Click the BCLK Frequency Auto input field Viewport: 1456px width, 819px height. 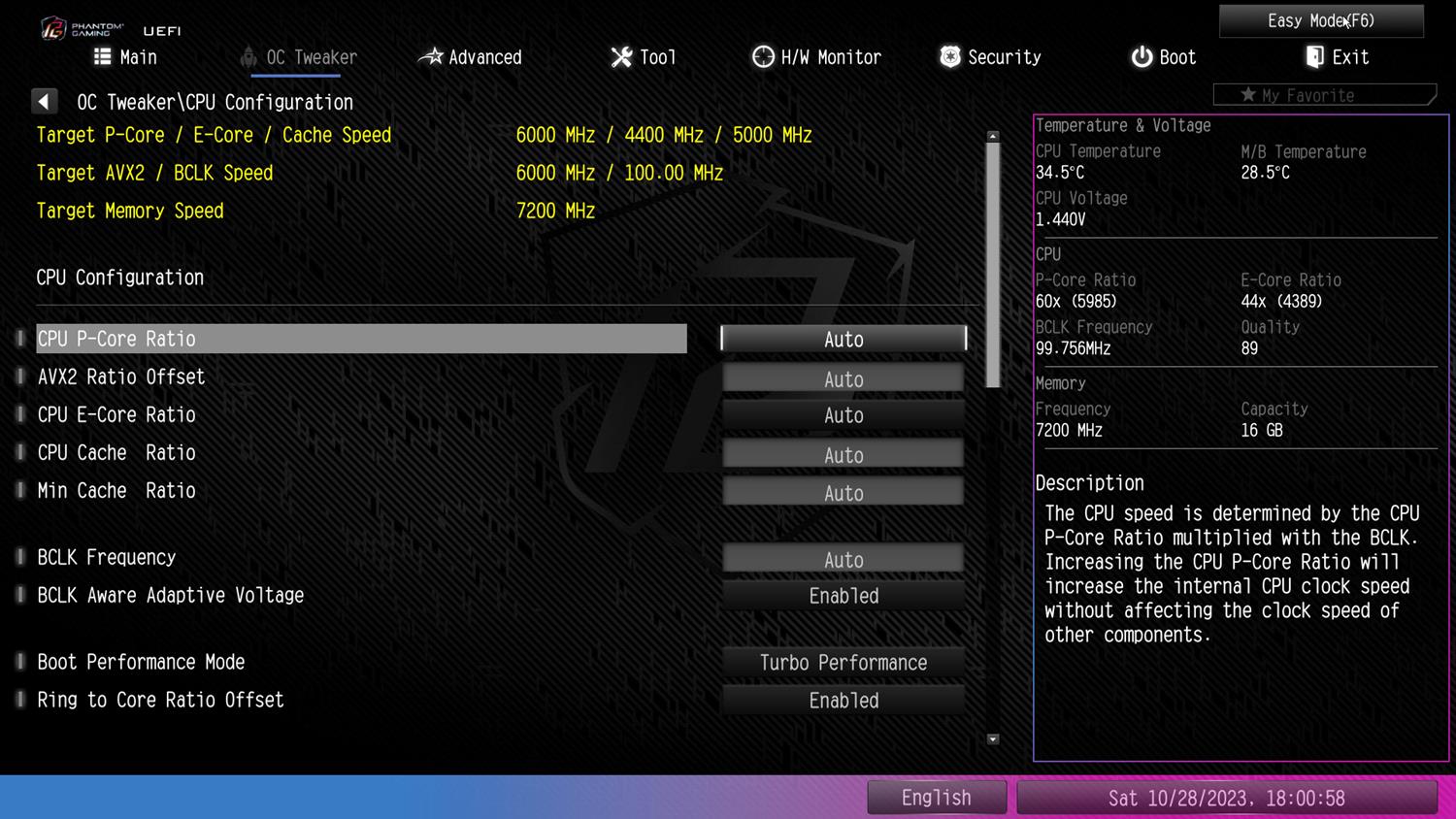tap(843, 559)
